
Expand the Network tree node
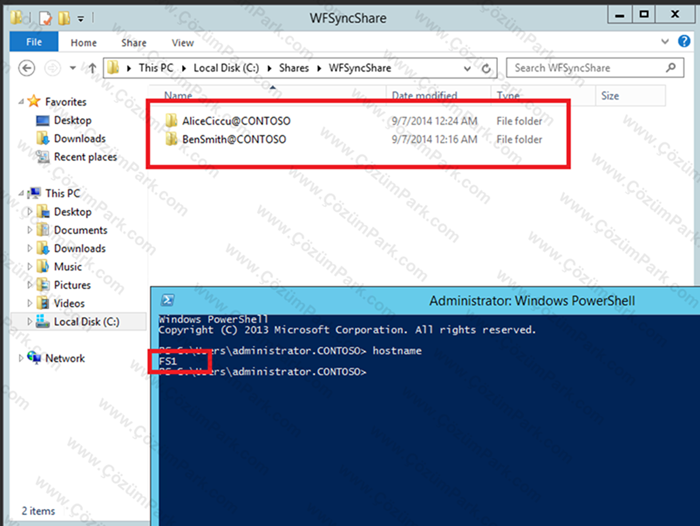tap(21, 358)
